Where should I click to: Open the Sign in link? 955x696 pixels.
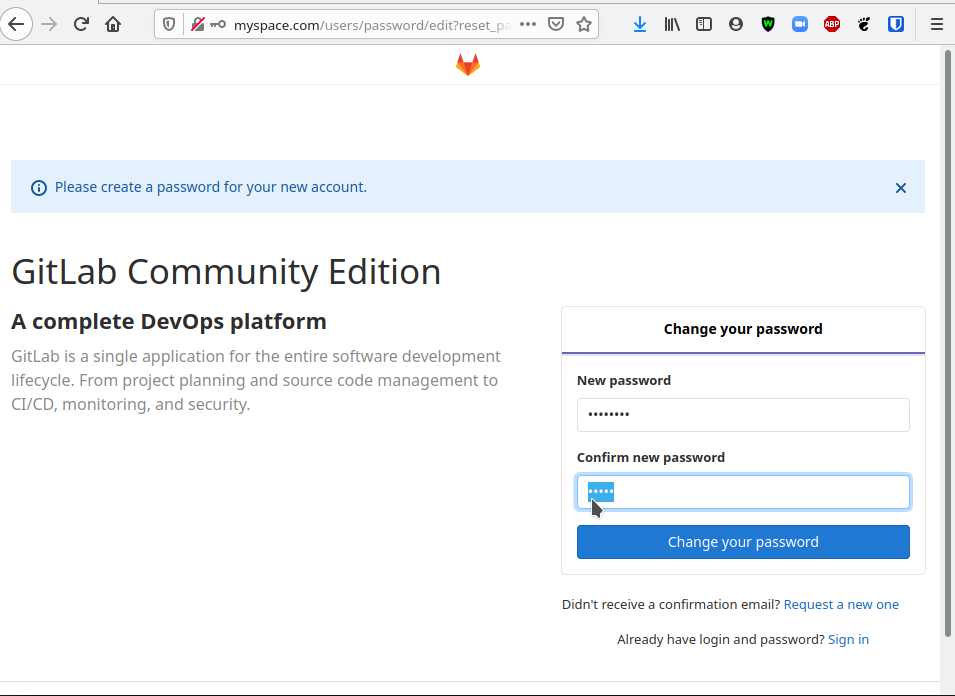[x=848, y=639]
